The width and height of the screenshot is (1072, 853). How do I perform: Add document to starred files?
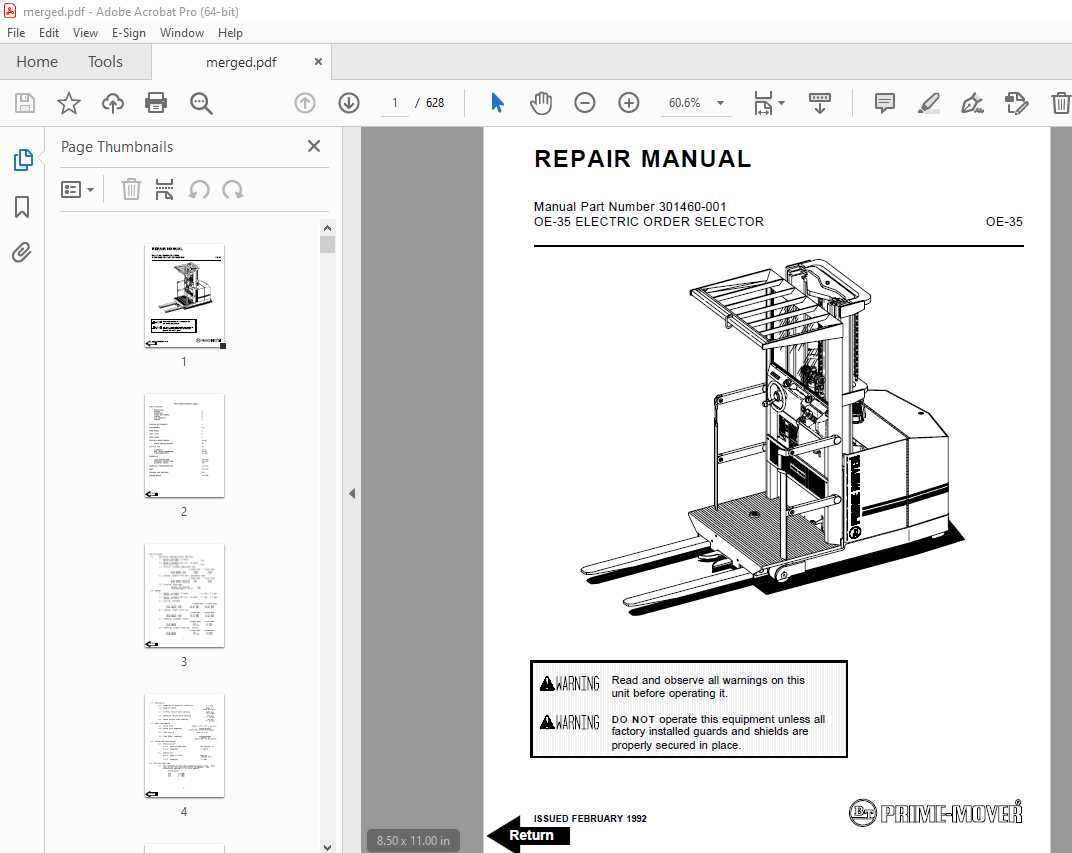pos(68,103)
